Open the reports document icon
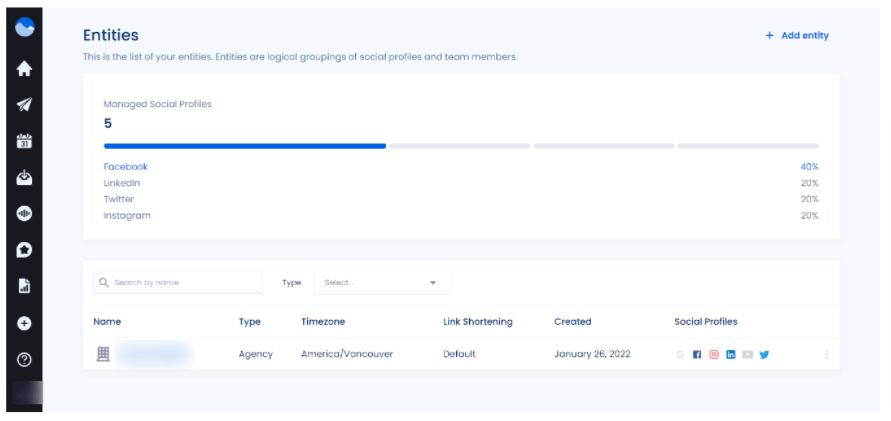The image size is (891, 421). point(25,286)
